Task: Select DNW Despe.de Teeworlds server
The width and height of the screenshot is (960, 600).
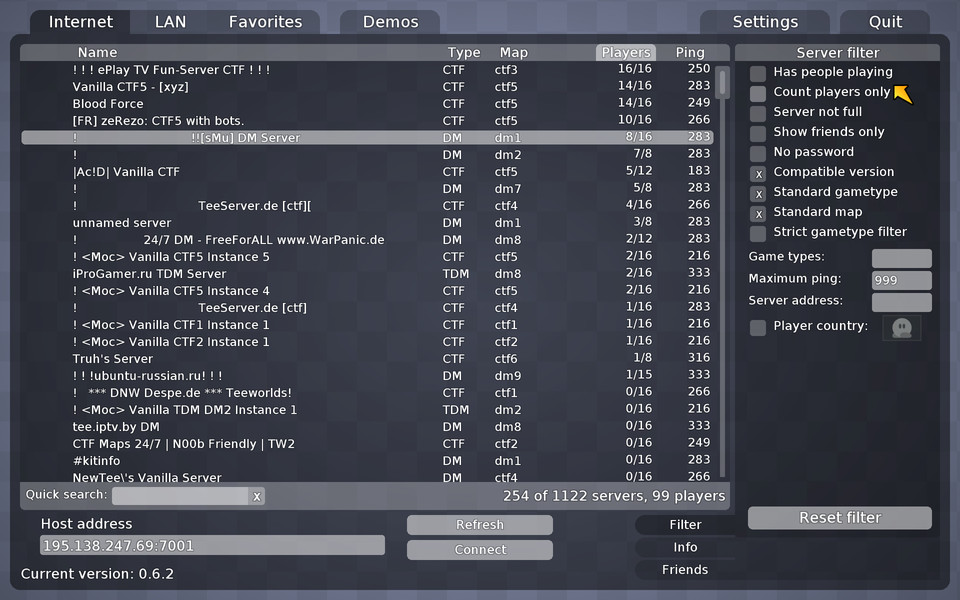Action: (367, 393)
